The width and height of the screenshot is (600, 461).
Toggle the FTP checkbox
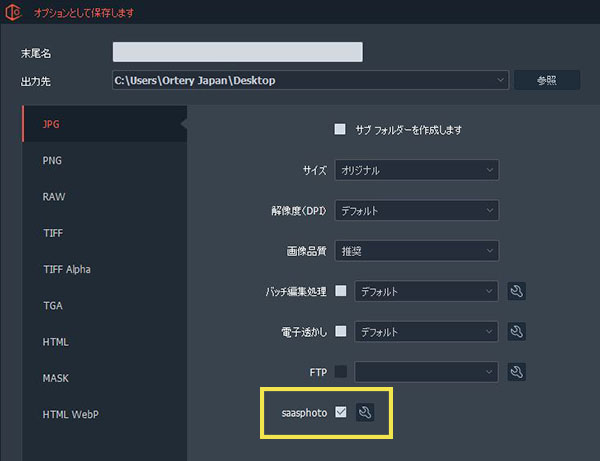click(x=341, y=372)
